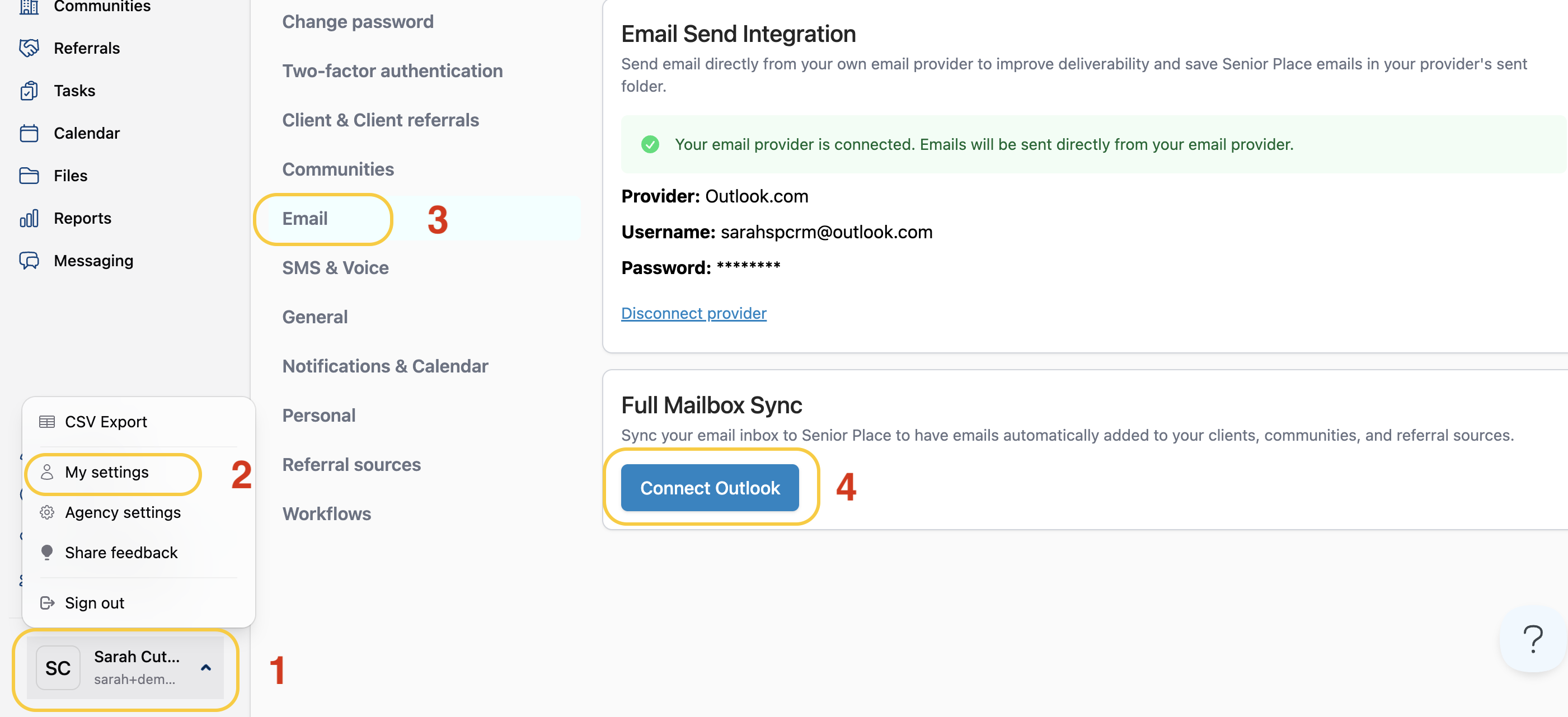Image resolution: width=1568 pixels, height=717 pixels.
Task: Click the Agency settings gear icon
Action: (x=47, y=513)
